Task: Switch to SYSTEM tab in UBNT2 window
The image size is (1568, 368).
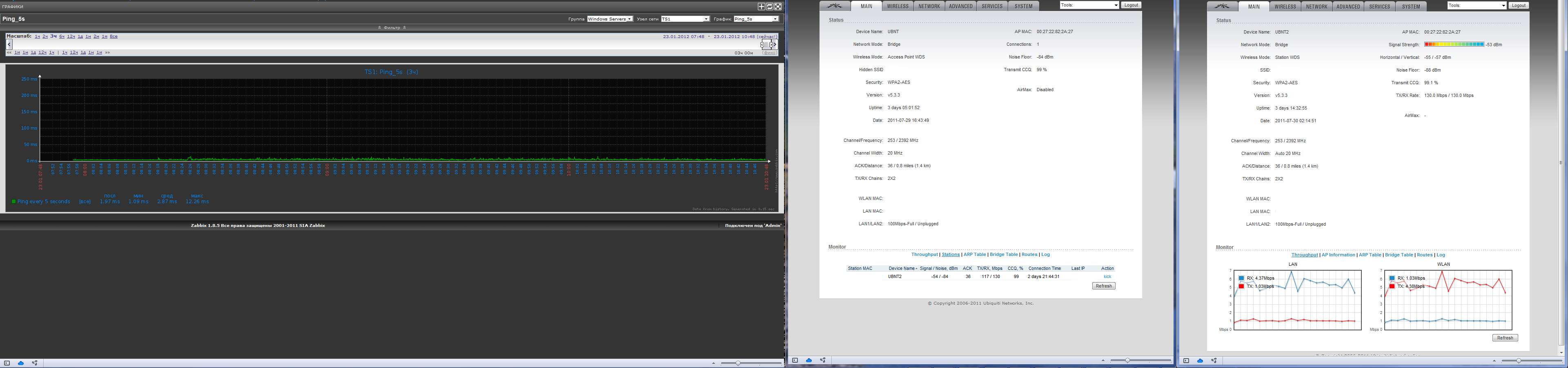Action: pos(1411,7)
